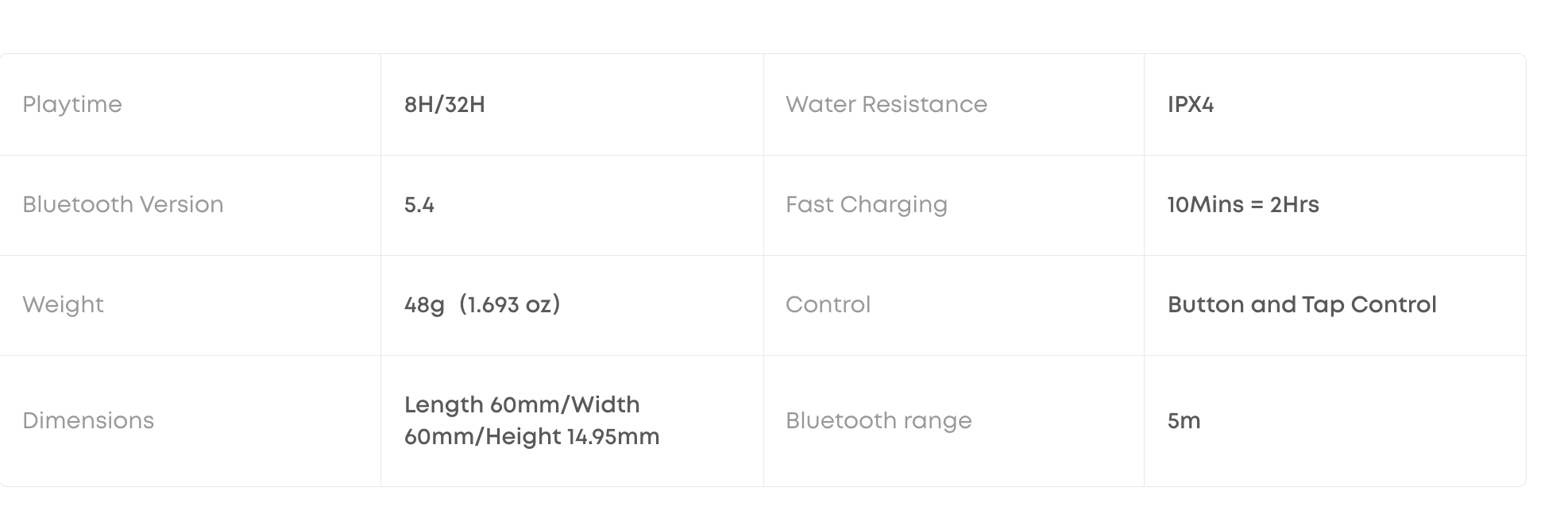Viewport: 1568px width, 526px height.
Task: Click the Bluetooth range label
Action: tap(878, 421)
